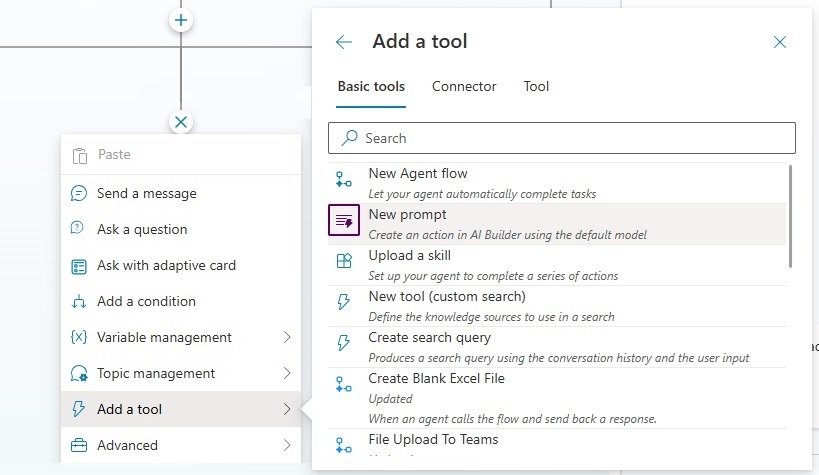This screenshot has width=819, height=475.
Task: Click the Paste menu entry
Action: (x=181, y=155)
